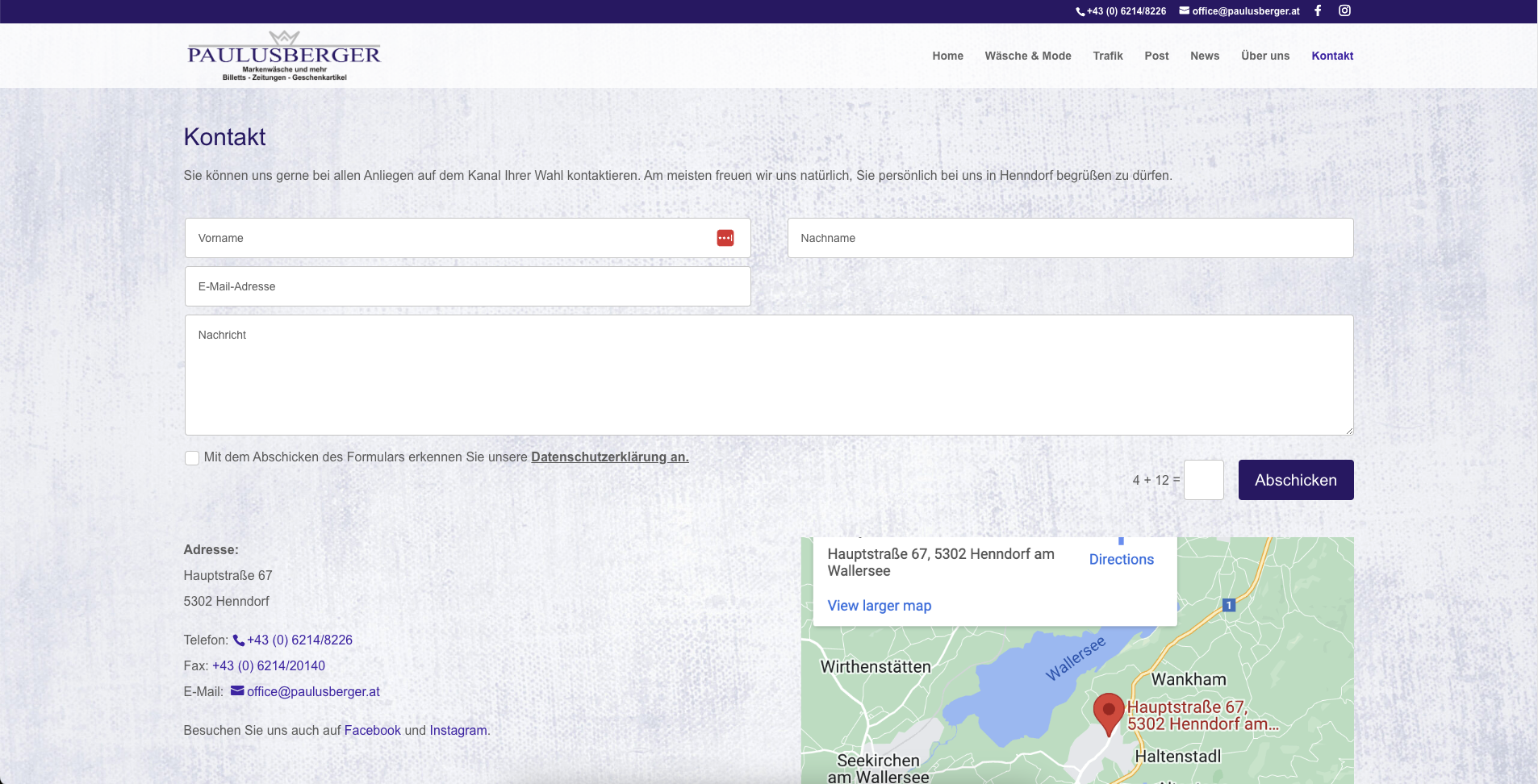Open the Wäsche & Mode menu
1538x784 pixels.
point(1027,56)
